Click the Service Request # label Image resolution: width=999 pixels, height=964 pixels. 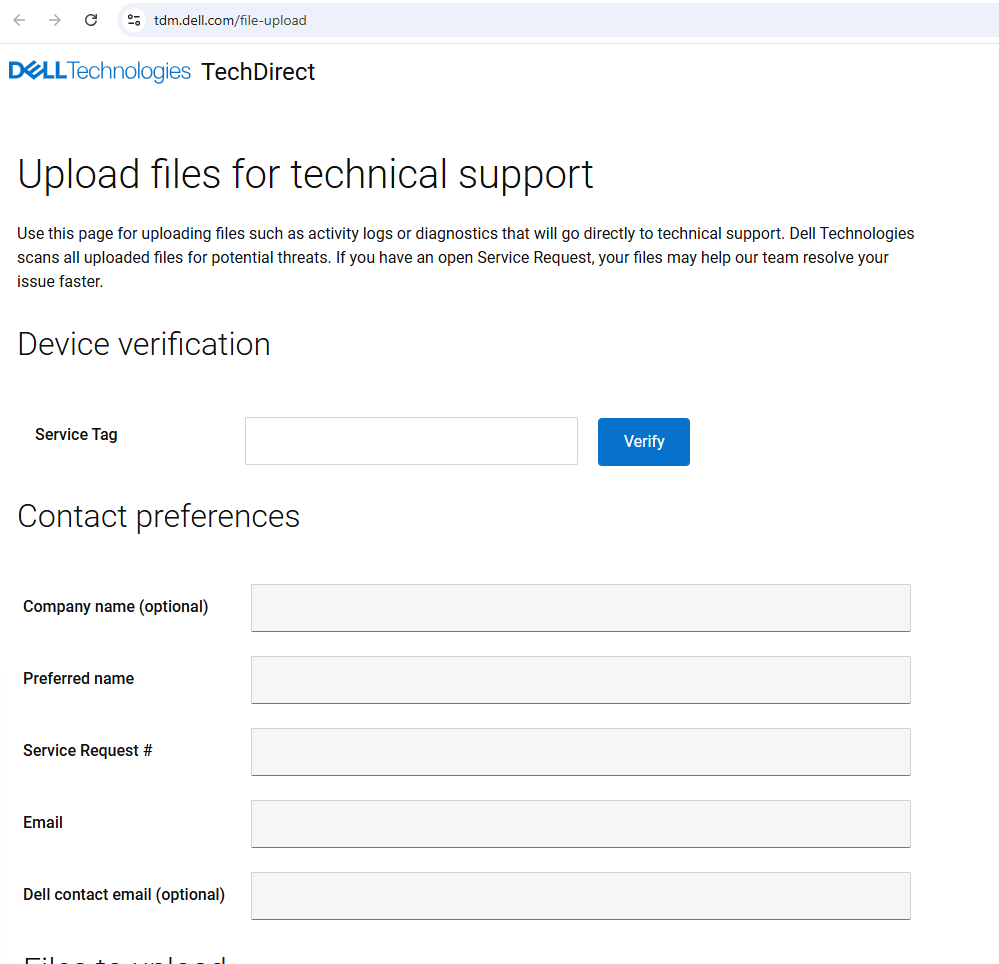tap(88, 751)
